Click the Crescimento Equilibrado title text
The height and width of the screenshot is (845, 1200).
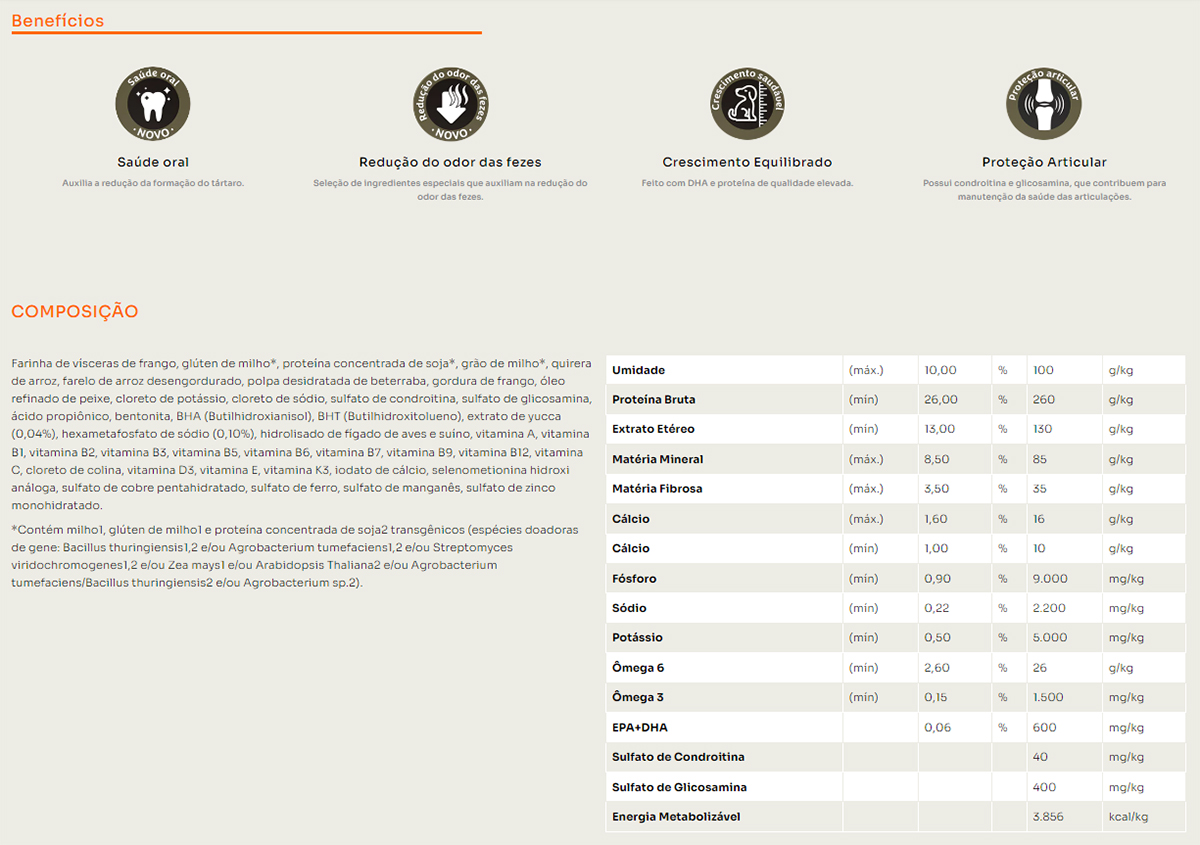747,162
